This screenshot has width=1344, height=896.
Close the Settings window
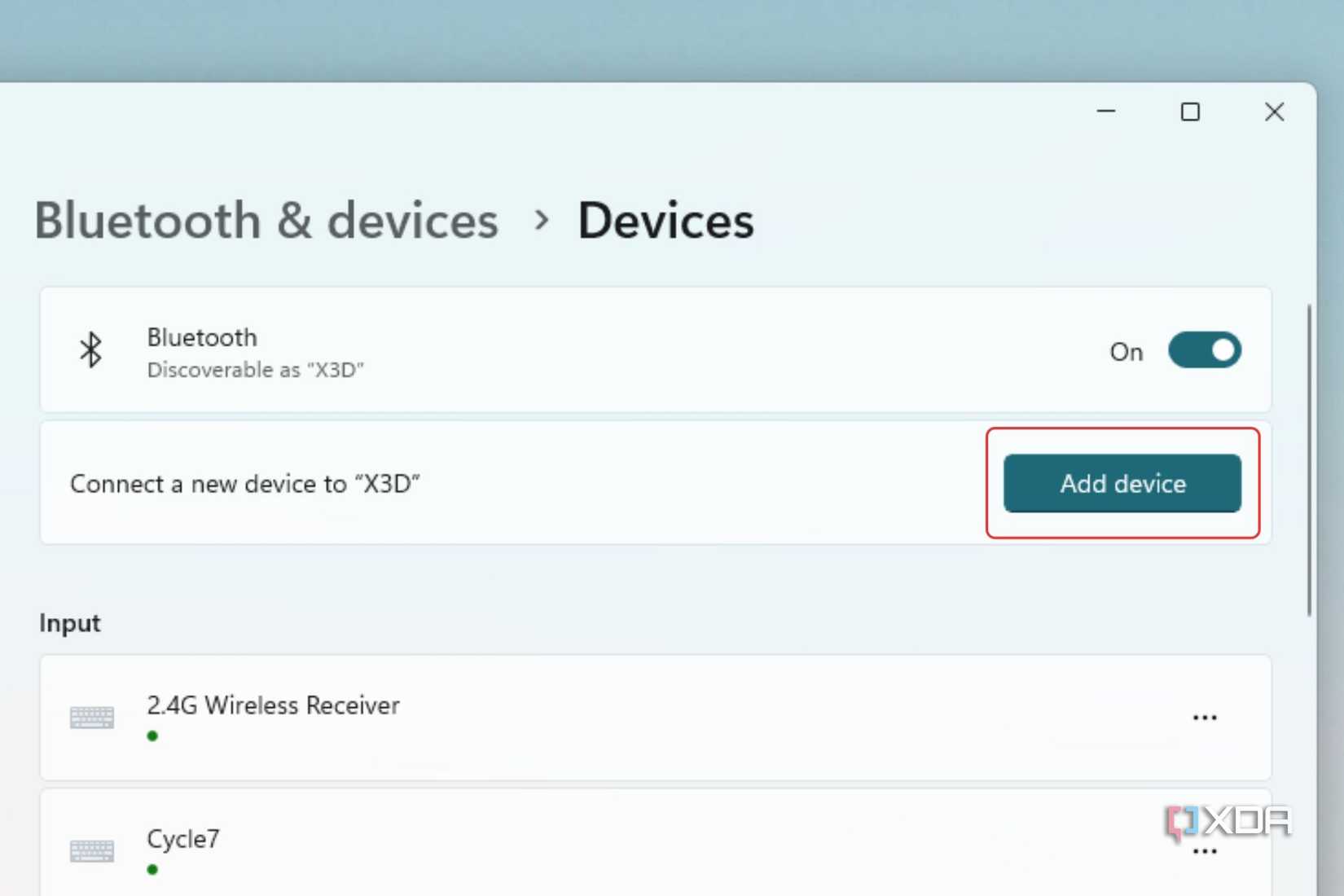click(x=1274, y=112)
